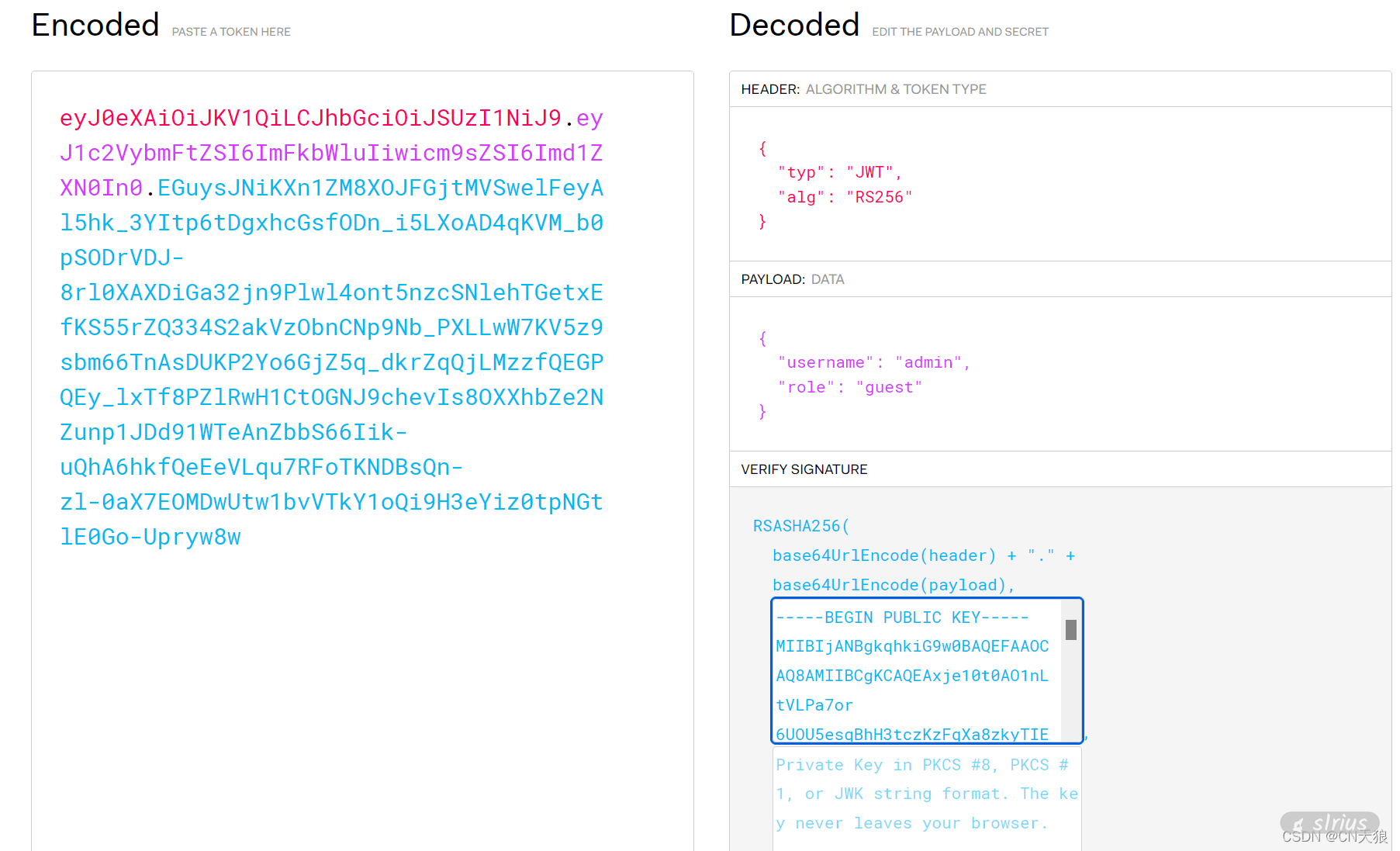Click the RSASHA256( function text
This screenshot has width=1400, height=851.
coord(800,526)
